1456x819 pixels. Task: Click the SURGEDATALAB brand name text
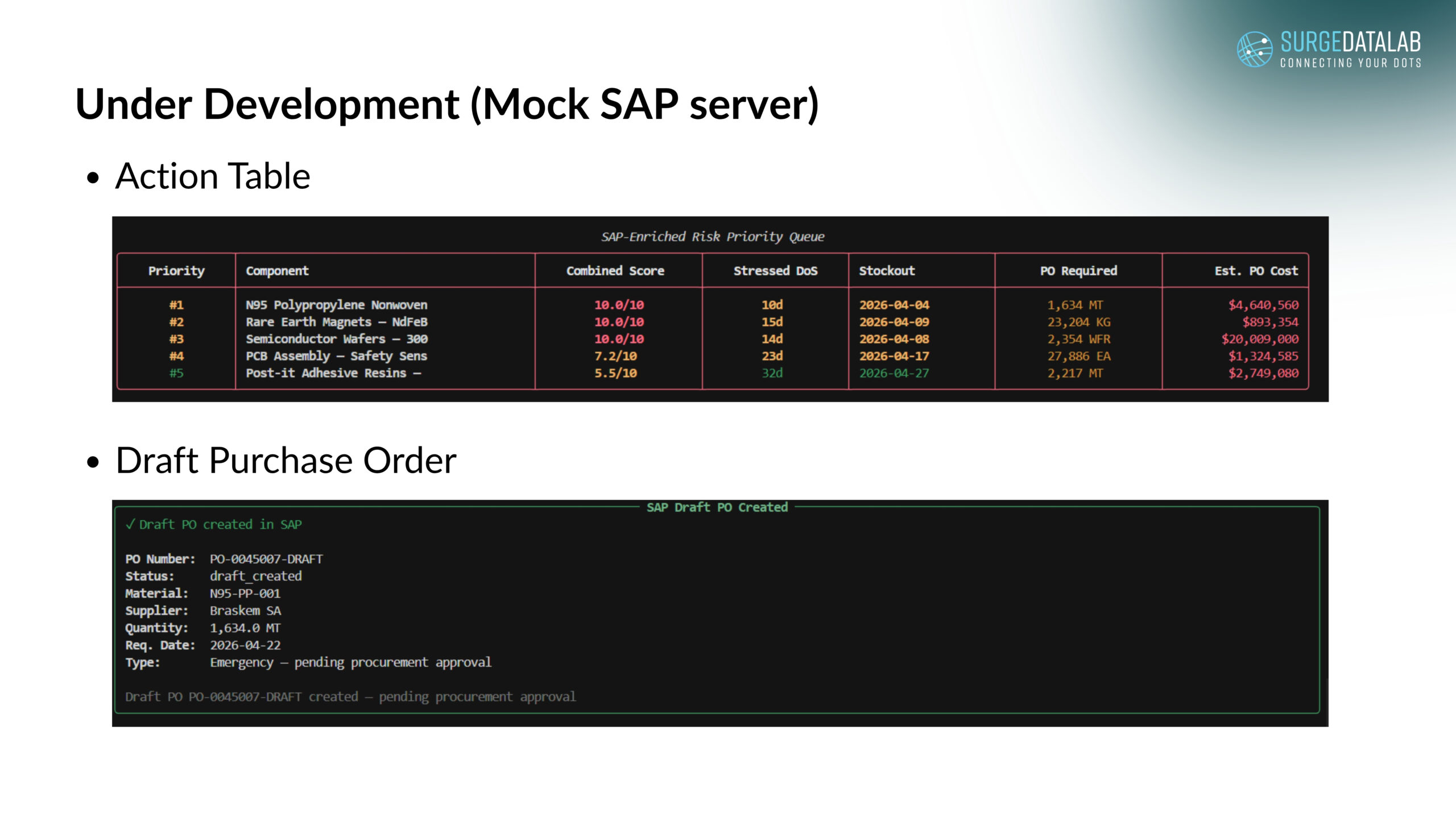tap(1350, 42)
